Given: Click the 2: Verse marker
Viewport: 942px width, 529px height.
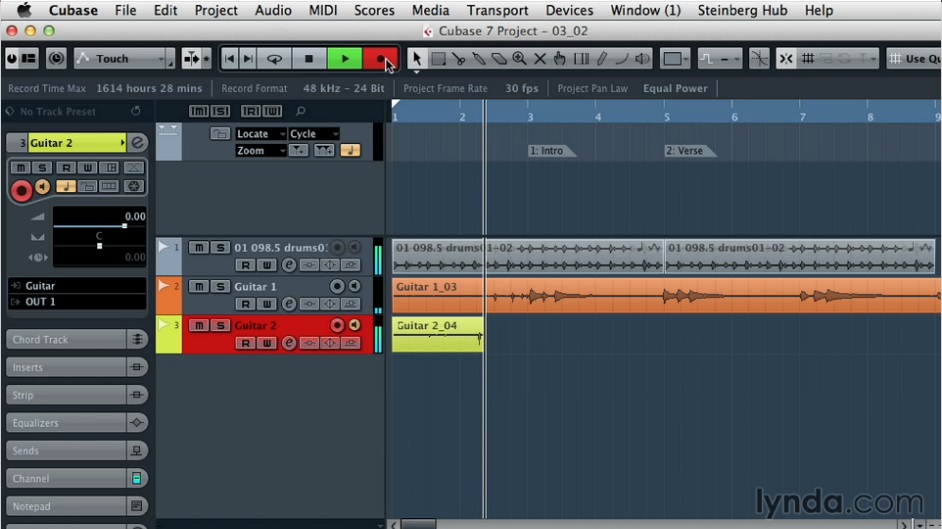Looking at the screenshot, I should click(689, 151).
